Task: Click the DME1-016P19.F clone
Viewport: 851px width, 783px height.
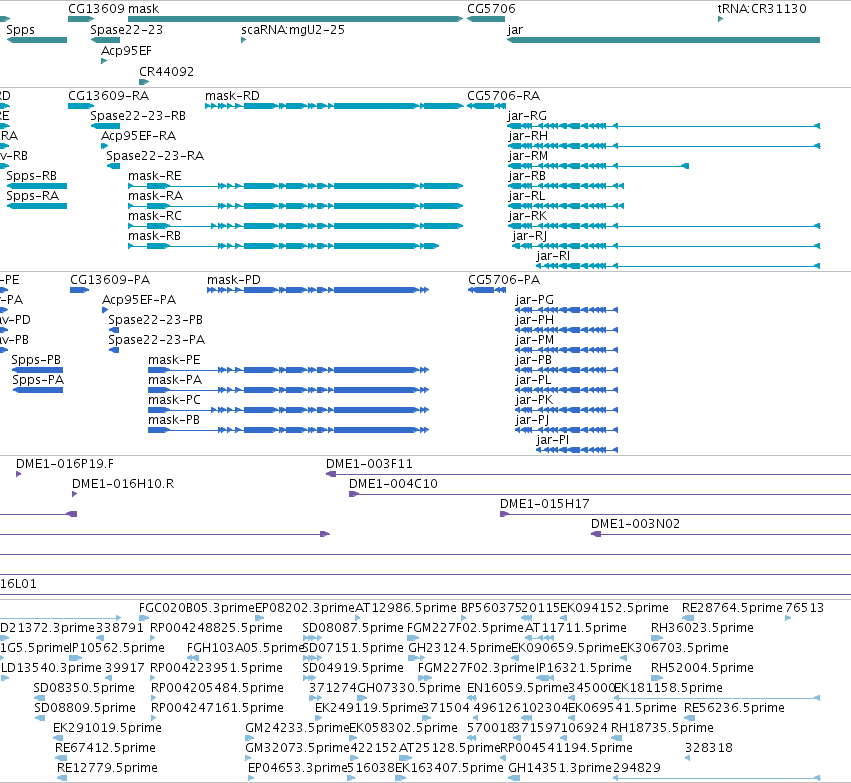Action: click(x=18, y=474)
